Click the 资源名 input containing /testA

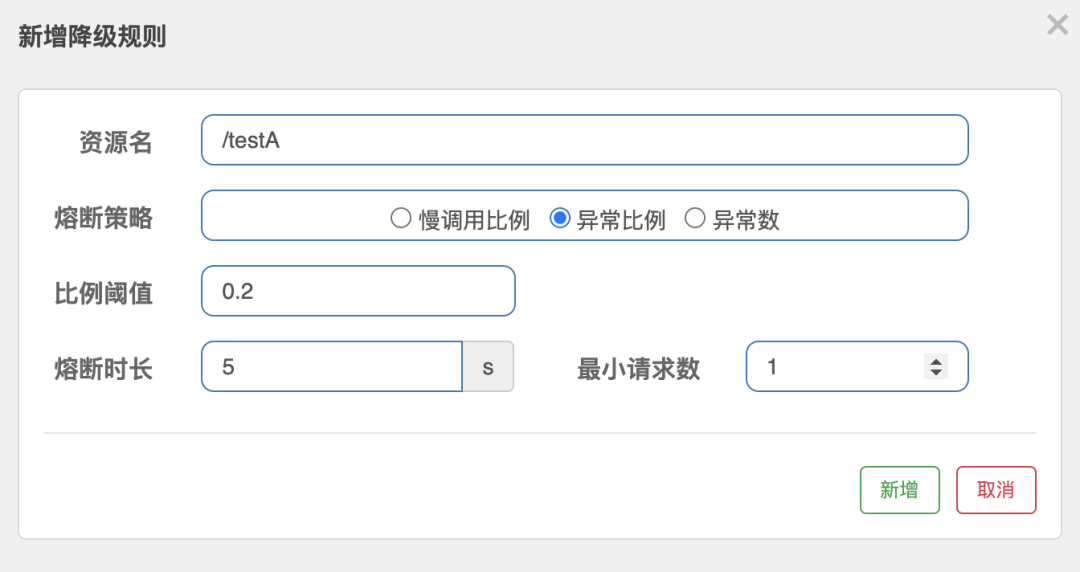(x=584, y=140)
